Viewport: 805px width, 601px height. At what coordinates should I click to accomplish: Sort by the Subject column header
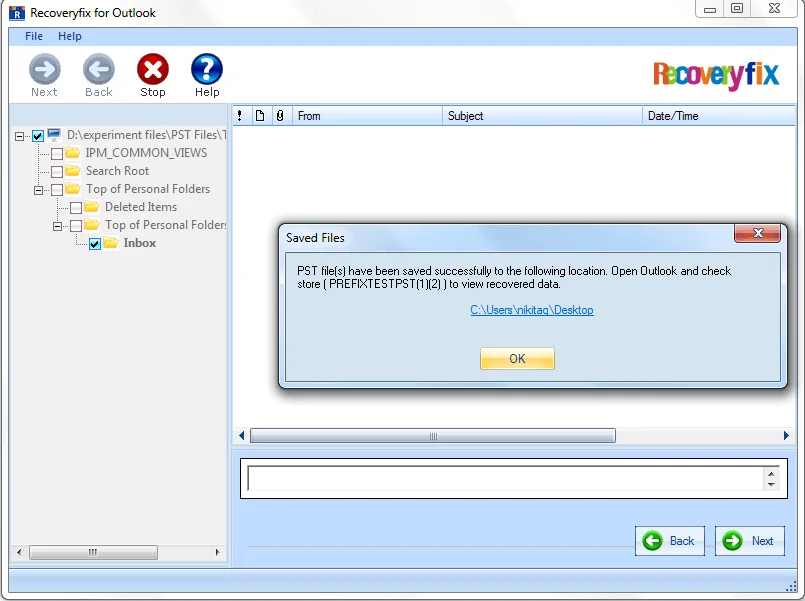542,115
